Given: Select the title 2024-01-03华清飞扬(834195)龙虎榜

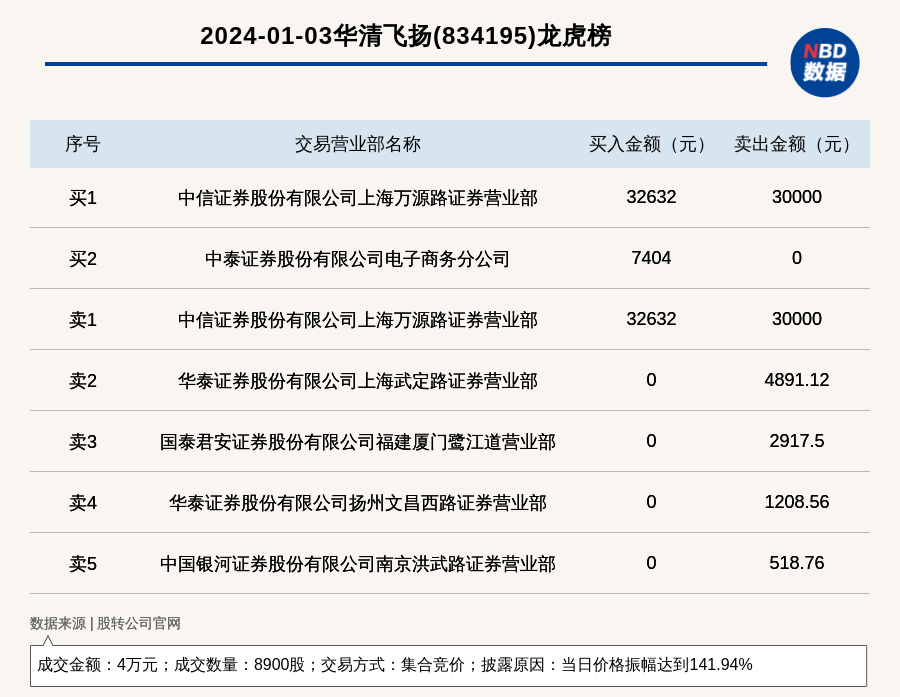Looking at the screenshot, I should tap(406, 36).
